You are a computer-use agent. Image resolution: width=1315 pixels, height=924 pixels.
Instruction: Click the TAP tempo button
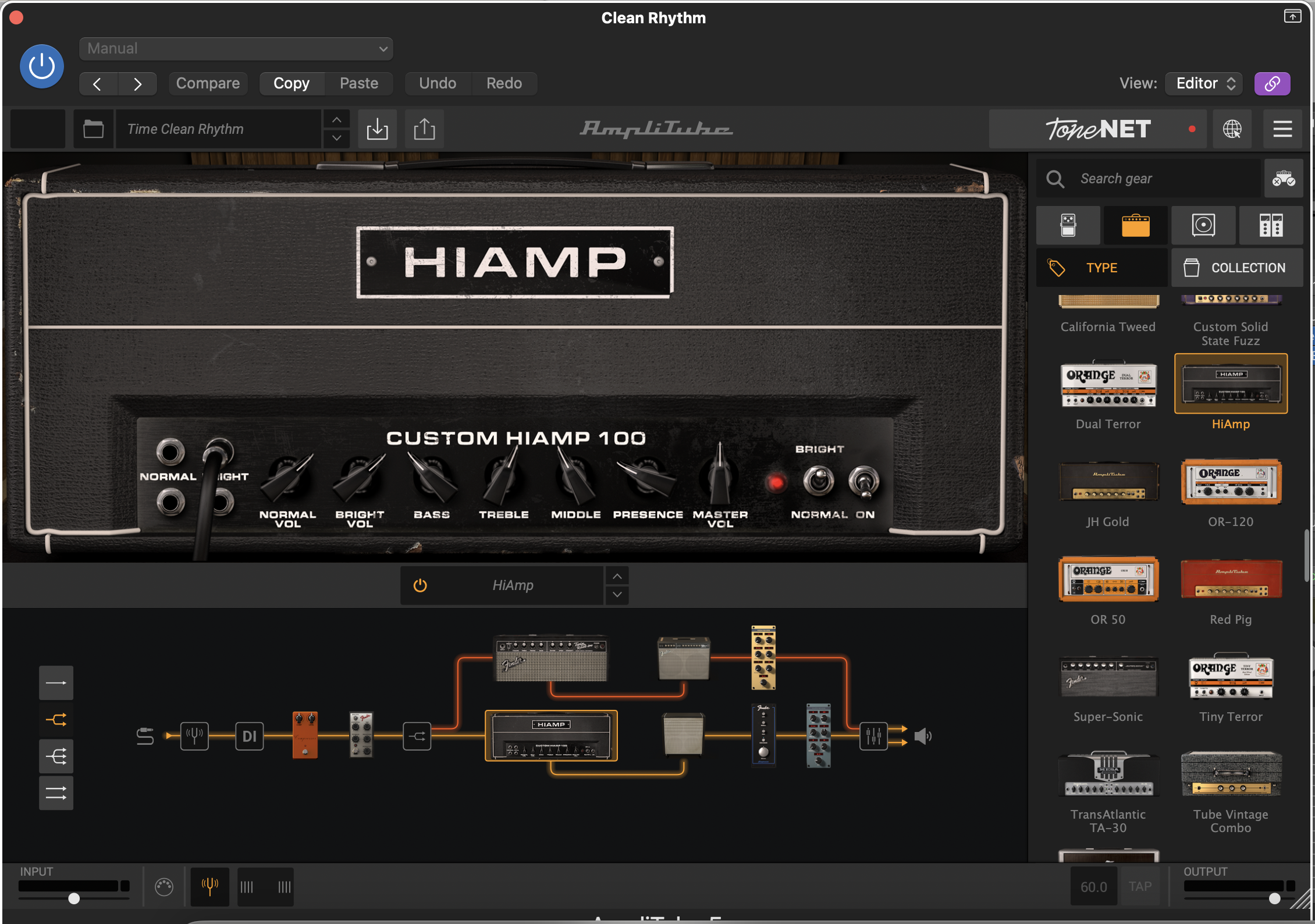(1140, 887)
